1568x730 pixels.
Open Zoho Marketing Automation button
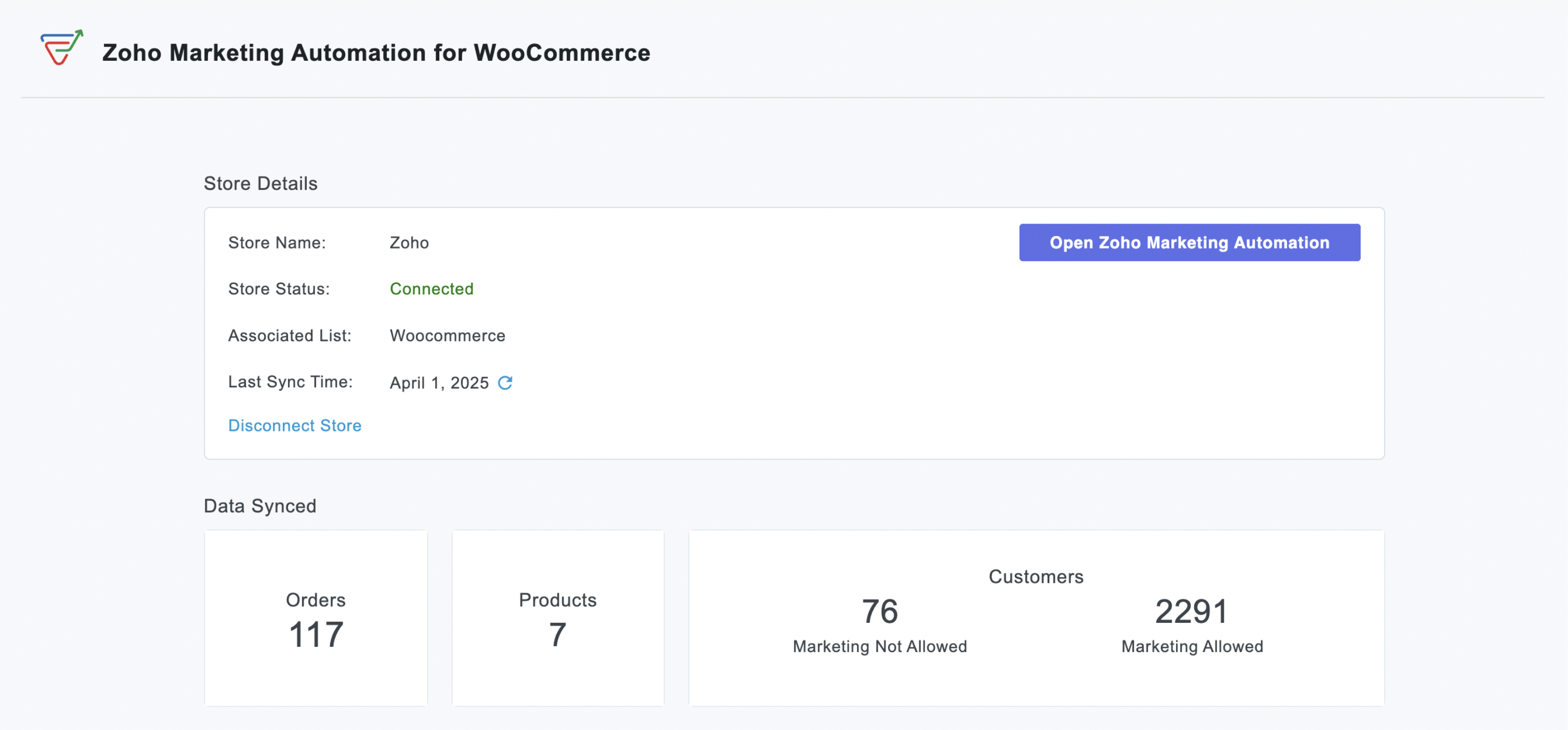[1189, 242]
